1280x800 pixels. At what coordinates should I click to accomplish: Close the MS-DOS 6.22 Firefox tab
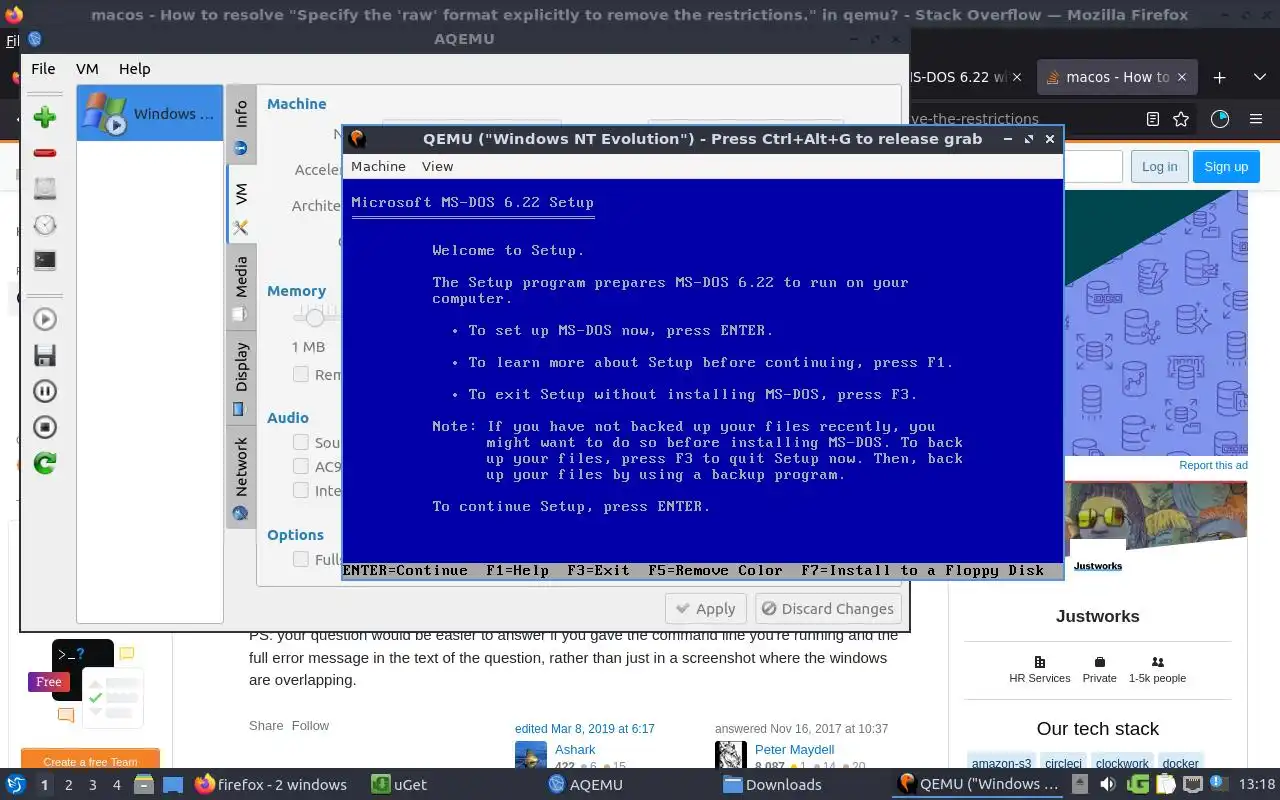point(1017,77)
